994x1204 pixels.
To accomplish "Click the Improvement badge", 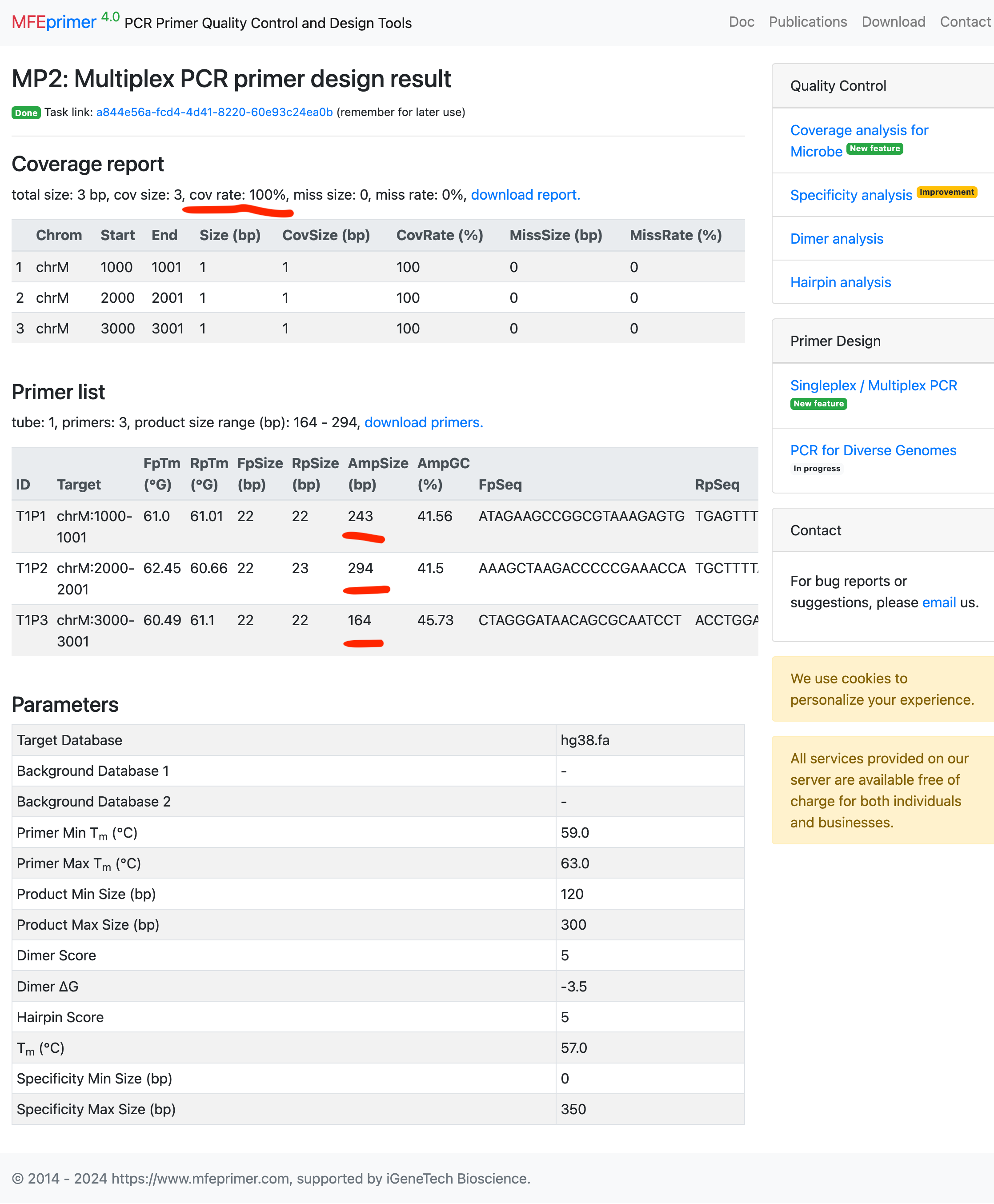I will point(946,193).
